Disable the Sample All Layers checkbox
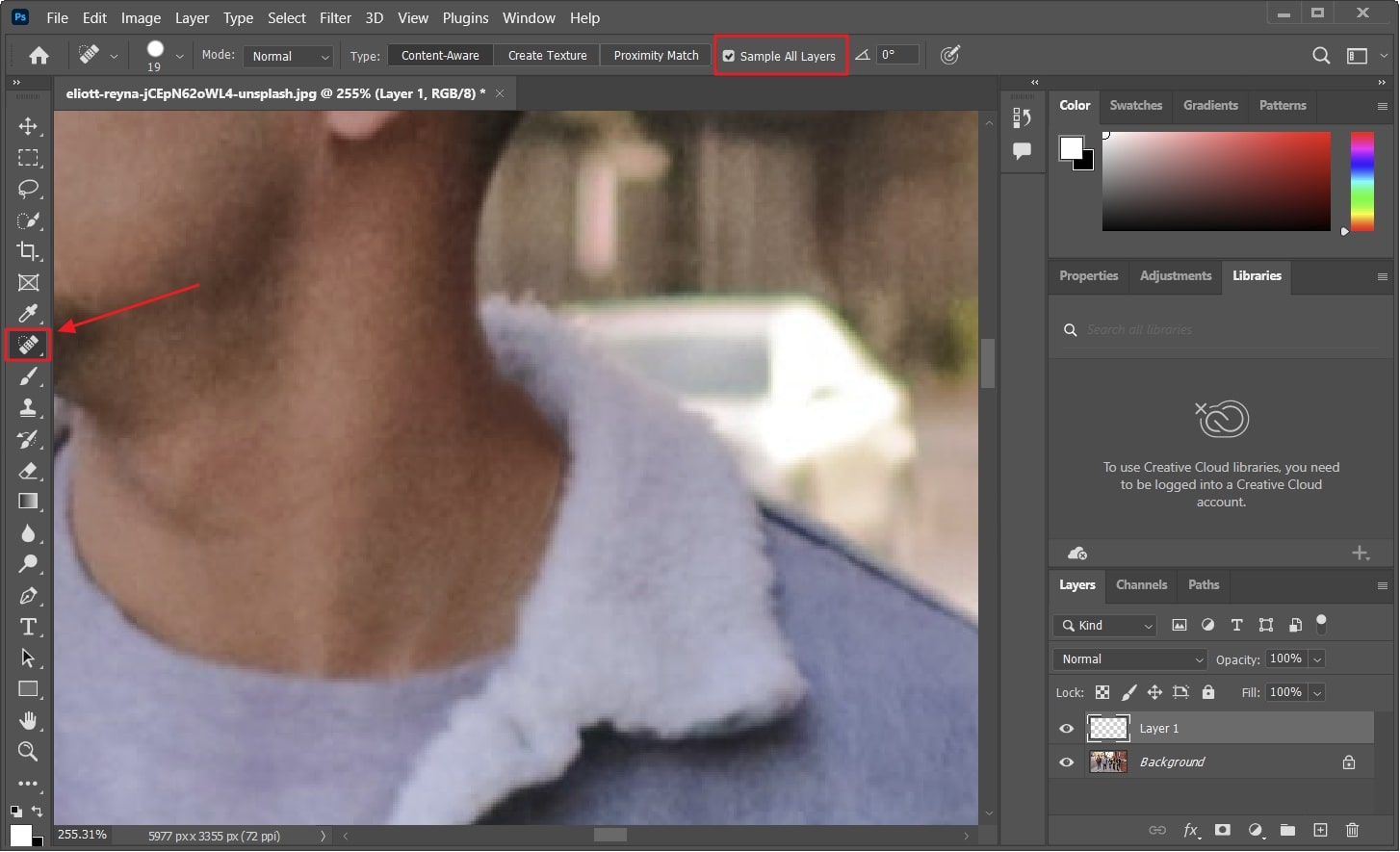 pyautogui.click(x=729, y=56)
